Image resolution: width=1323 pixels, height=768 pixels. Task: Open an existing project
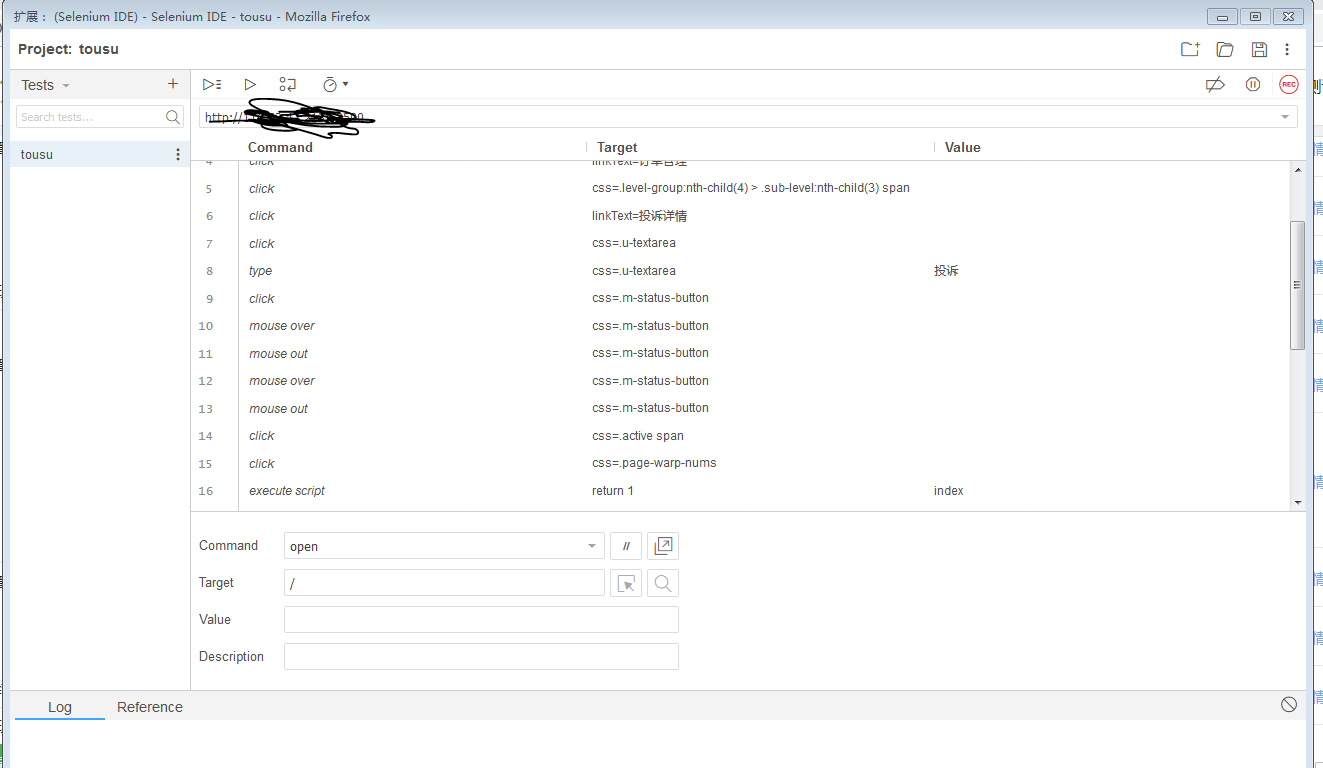tap(1224, 49)
